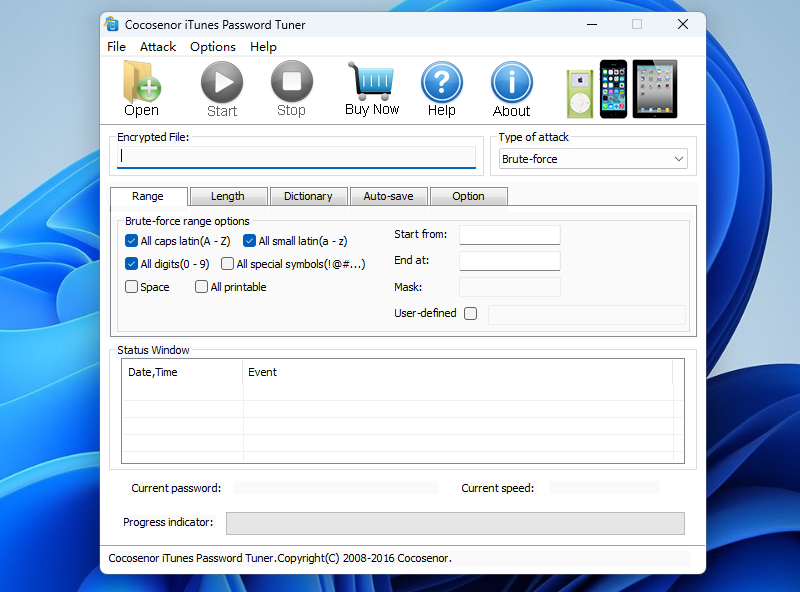Minimize the Password Tuner window
The height and width of the screenshot is (592, 800).
592,24
